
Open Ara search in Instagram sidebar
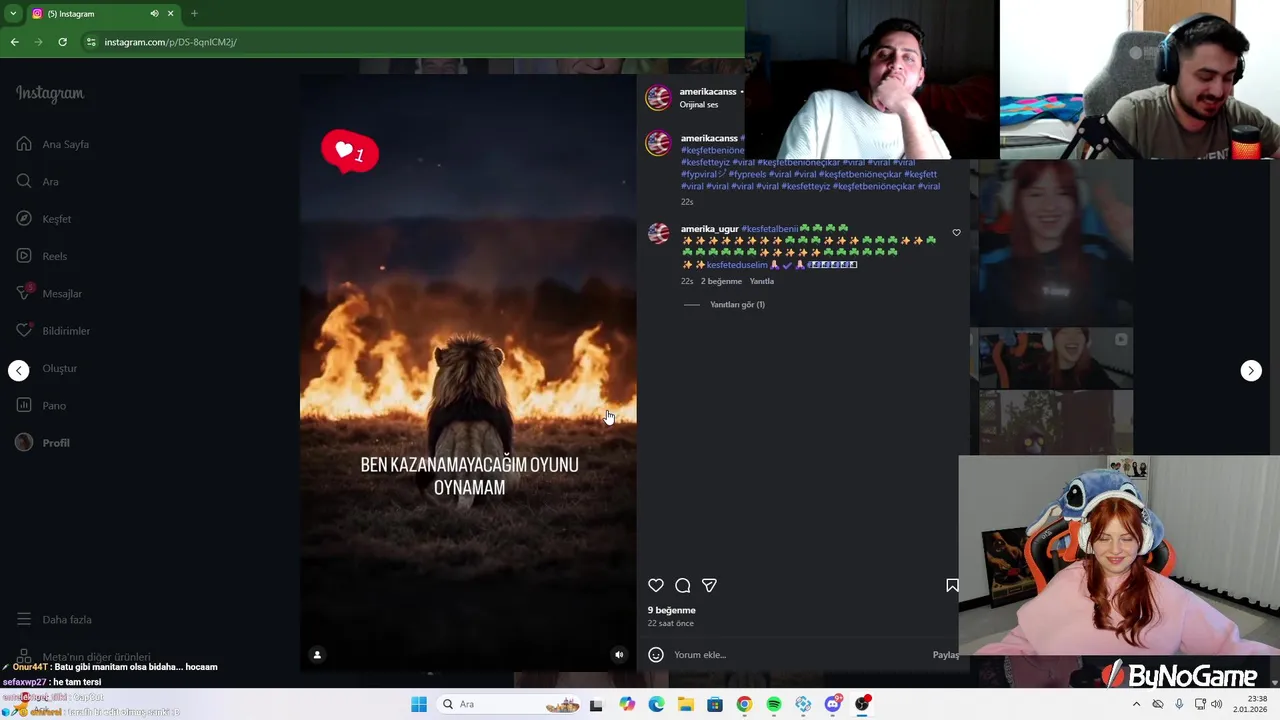click(37, 181)
